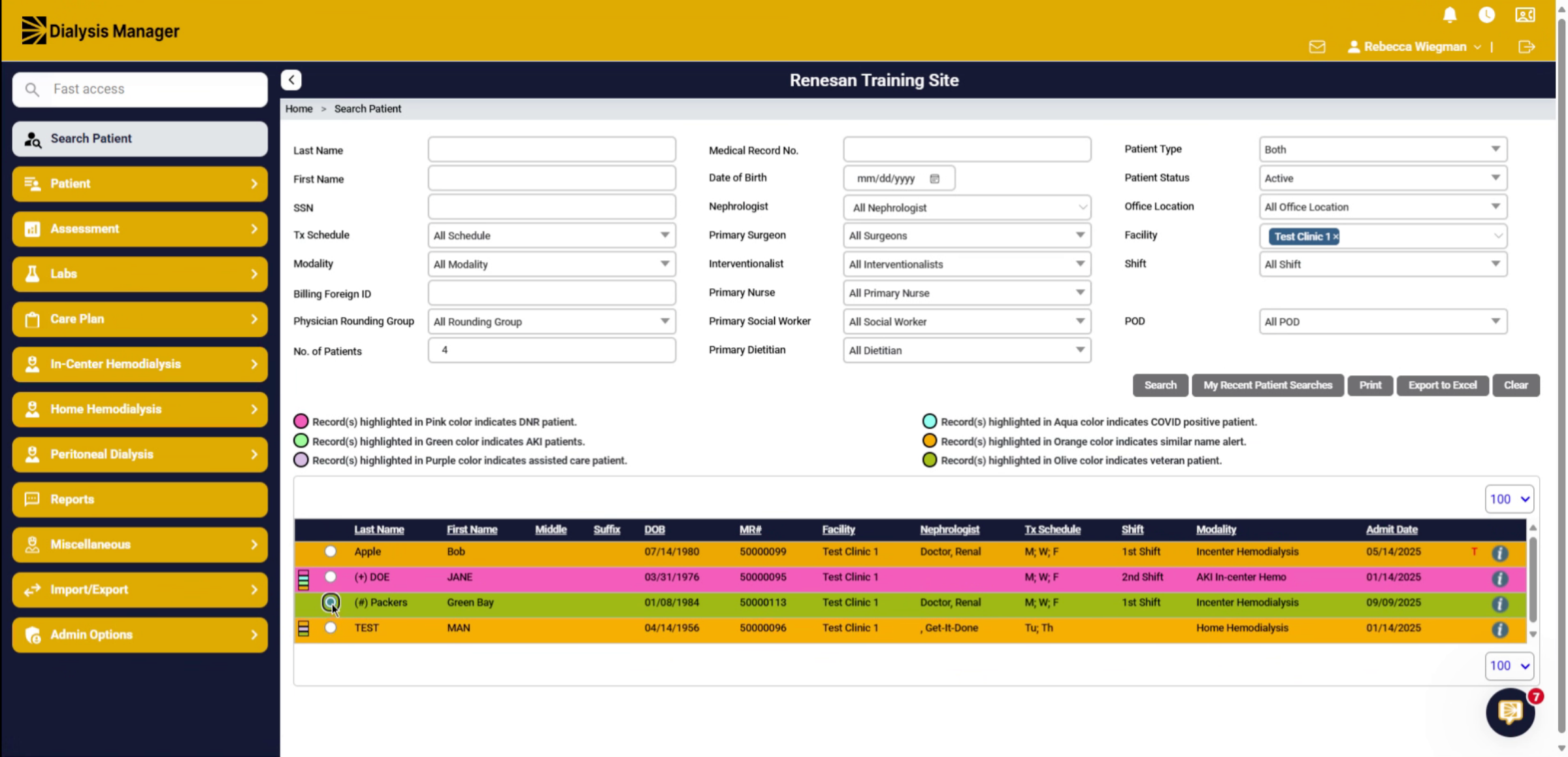Viewport: 1568px width, 757px height.
Task: Select radio button for TEST MAN
Action: tap(331, 628)
